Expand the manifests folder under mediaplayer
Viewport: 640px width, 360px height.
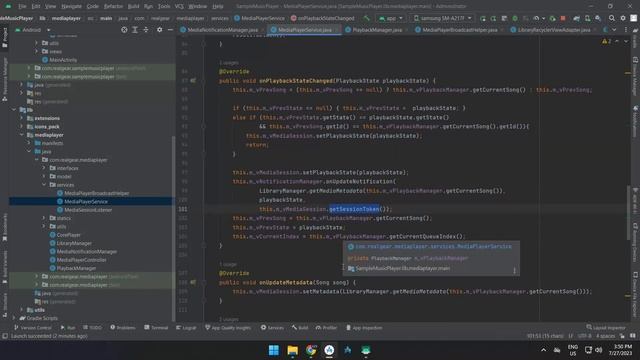point(29,143)
